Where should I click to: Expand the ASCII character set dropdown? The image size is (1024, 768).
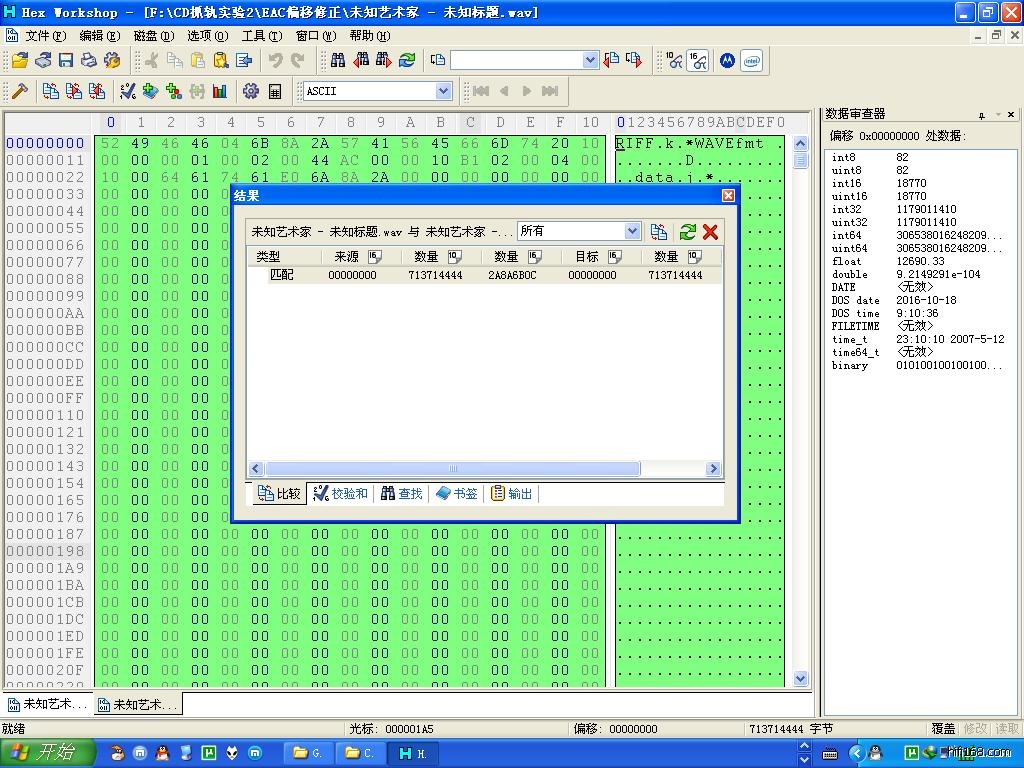point(443,91)
